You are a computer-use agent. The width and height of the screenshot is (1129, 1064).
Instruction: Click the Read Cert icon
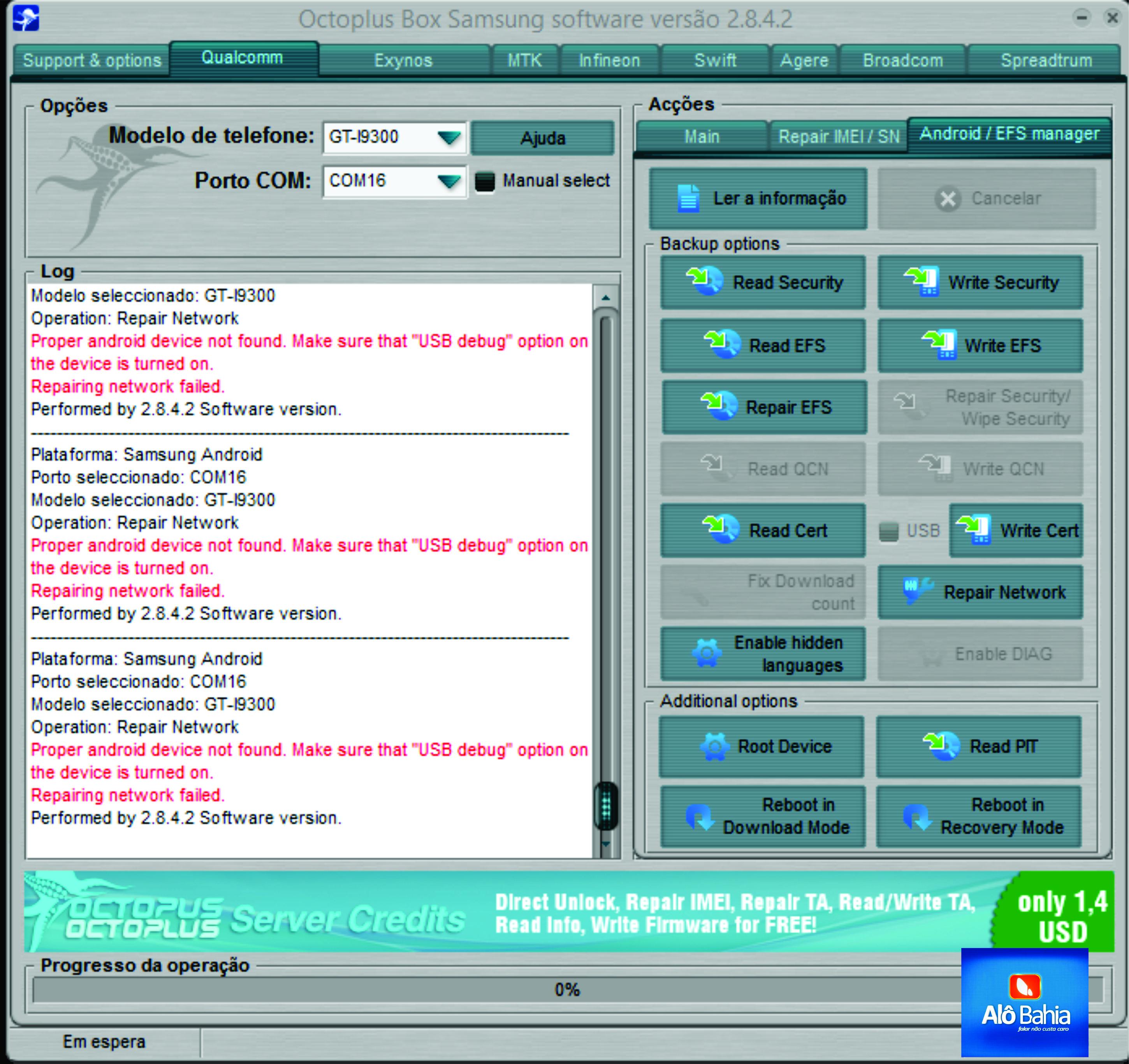pyautogui.click(x=721, y=529)
